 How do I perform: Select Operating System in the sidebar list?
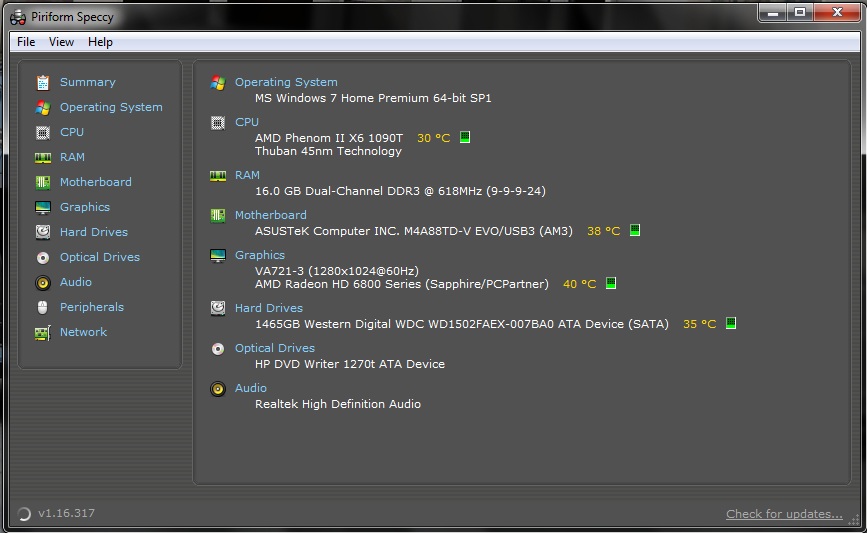tap(111, 107)
